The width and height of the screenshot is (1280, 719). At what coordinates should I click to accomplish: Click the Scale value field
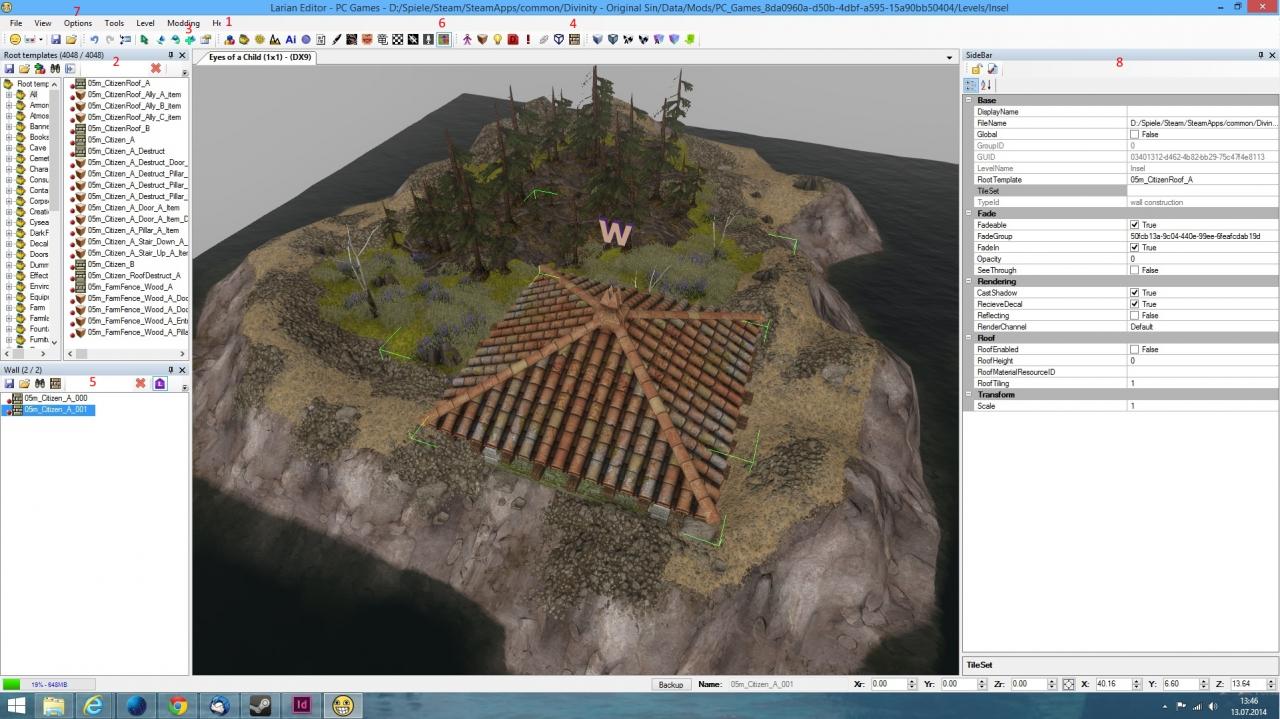point(1202,406)
